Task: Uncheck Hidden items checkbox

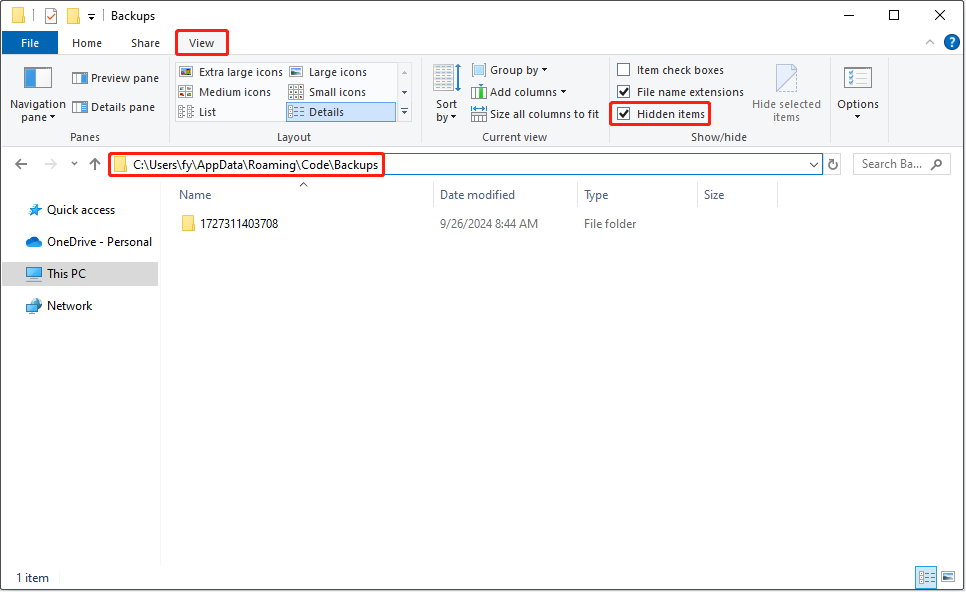Action: [x=623, y=114]
